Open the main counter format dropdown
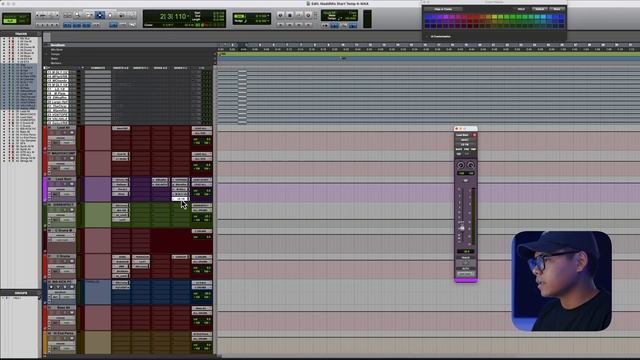Screen dimensions: 640x360 [x=188, y=16]
